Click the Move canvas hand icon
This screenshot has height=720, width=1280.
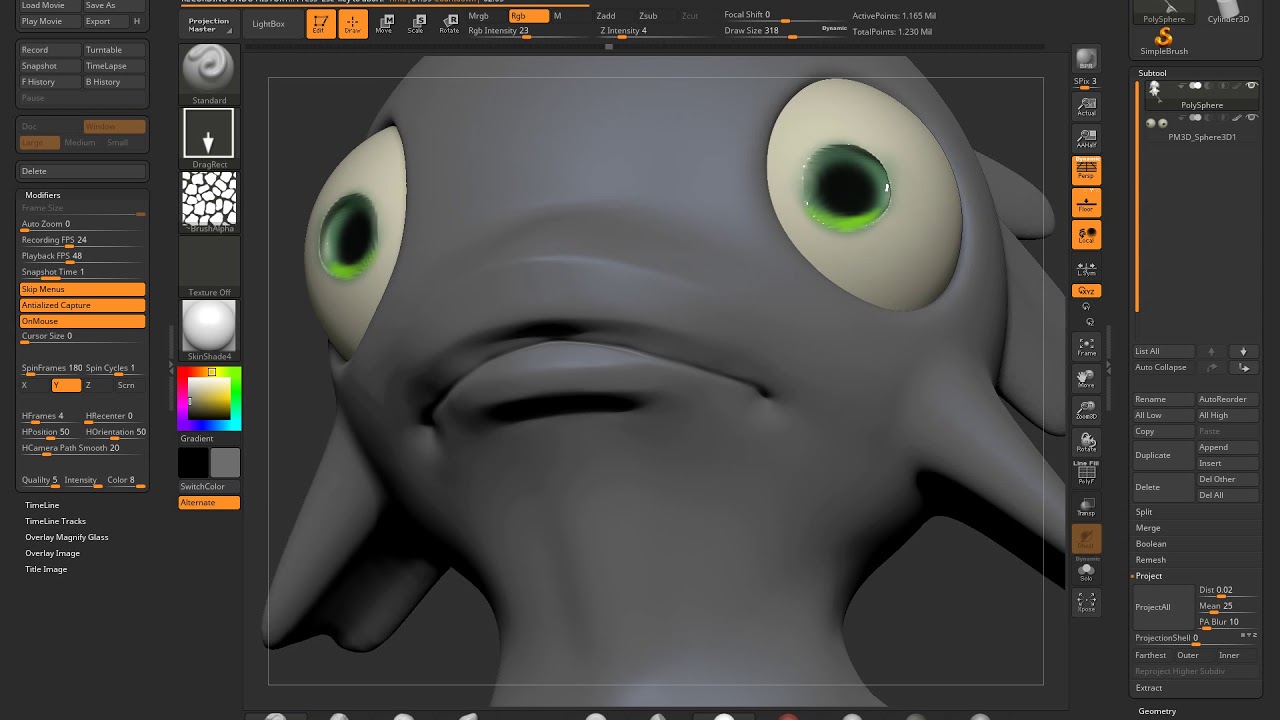[x=1086, y=379]
